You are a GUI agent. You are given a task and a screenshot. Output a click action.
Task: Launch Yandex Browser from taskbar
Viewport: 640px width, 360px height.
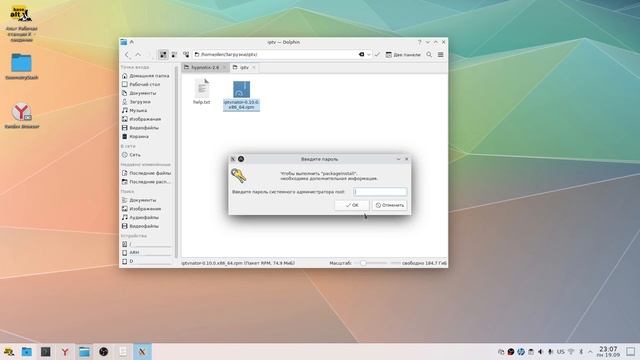pyautogui.click(x=65, y=352)
